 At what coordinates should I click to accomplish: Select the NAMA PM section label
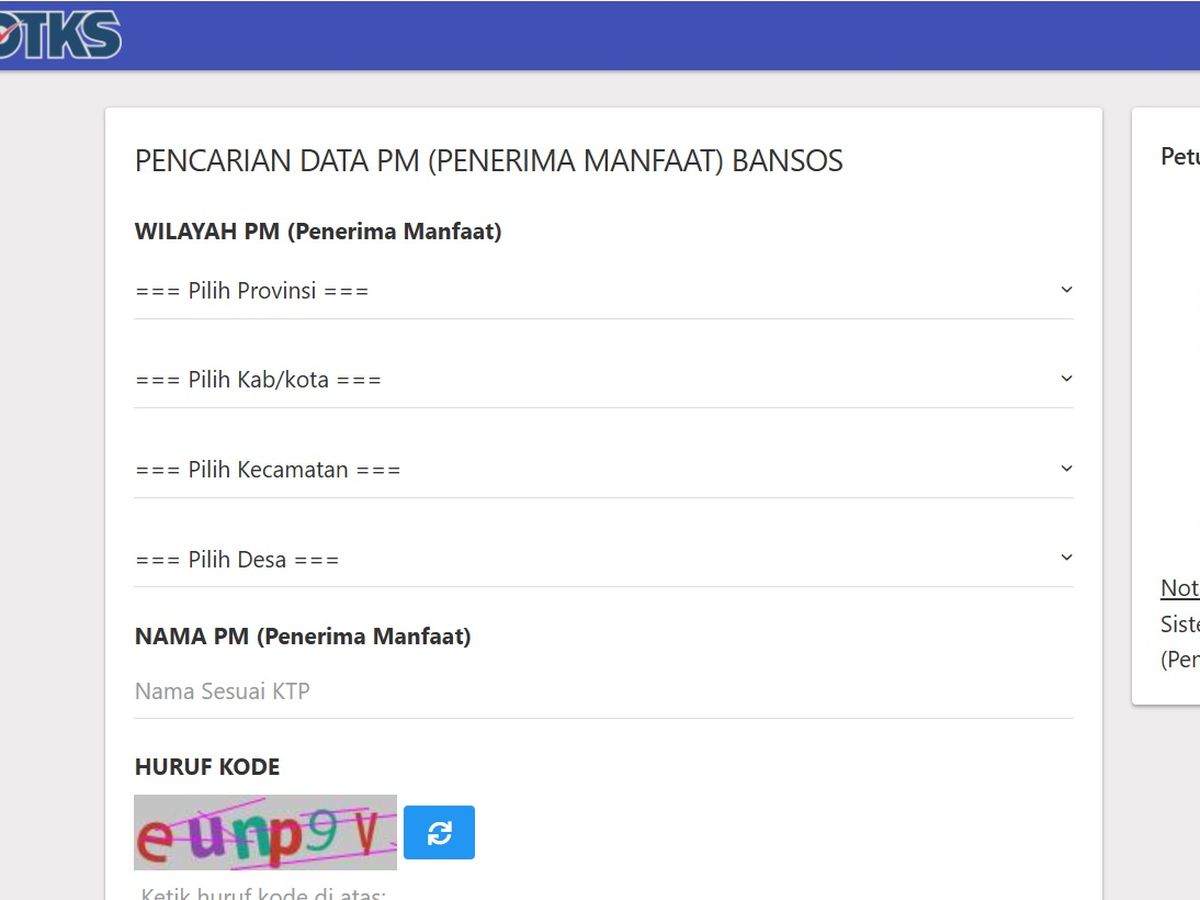pyautogui.click(x=302, y=636)
